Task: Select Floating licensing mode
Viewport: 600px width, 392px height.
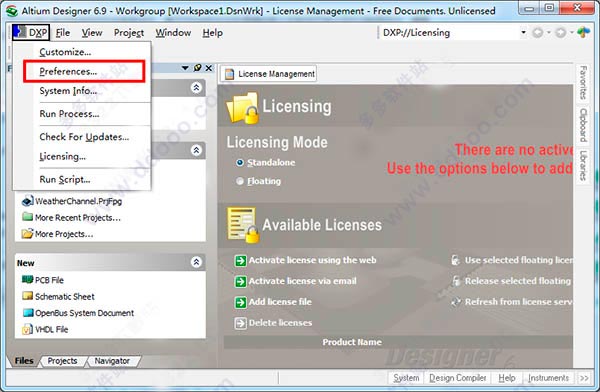Action: 258,181
